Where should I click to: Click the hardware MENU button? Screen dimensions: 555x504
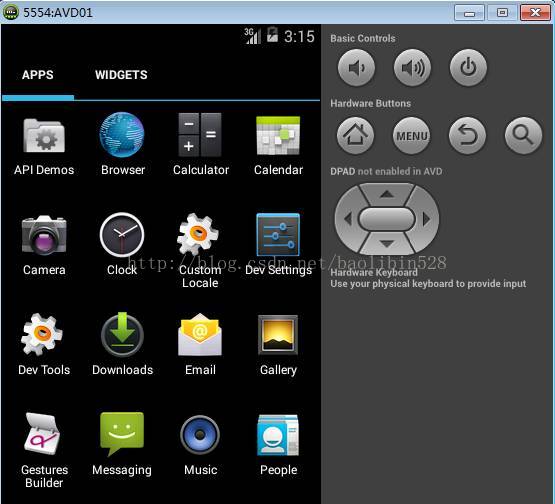(411, 135)
